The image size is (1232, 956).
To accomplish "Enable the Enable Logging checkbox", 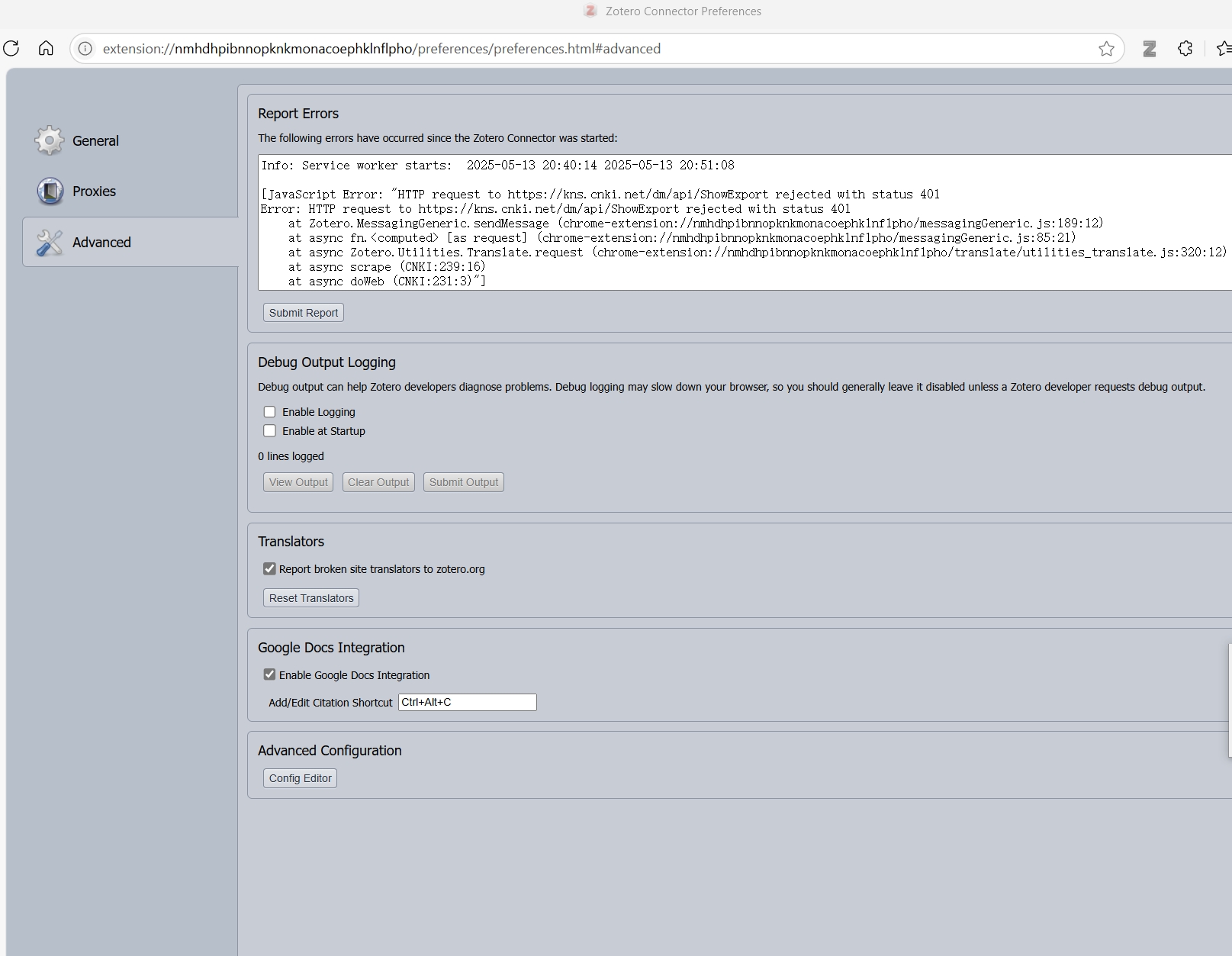I will tap(269, 412).
